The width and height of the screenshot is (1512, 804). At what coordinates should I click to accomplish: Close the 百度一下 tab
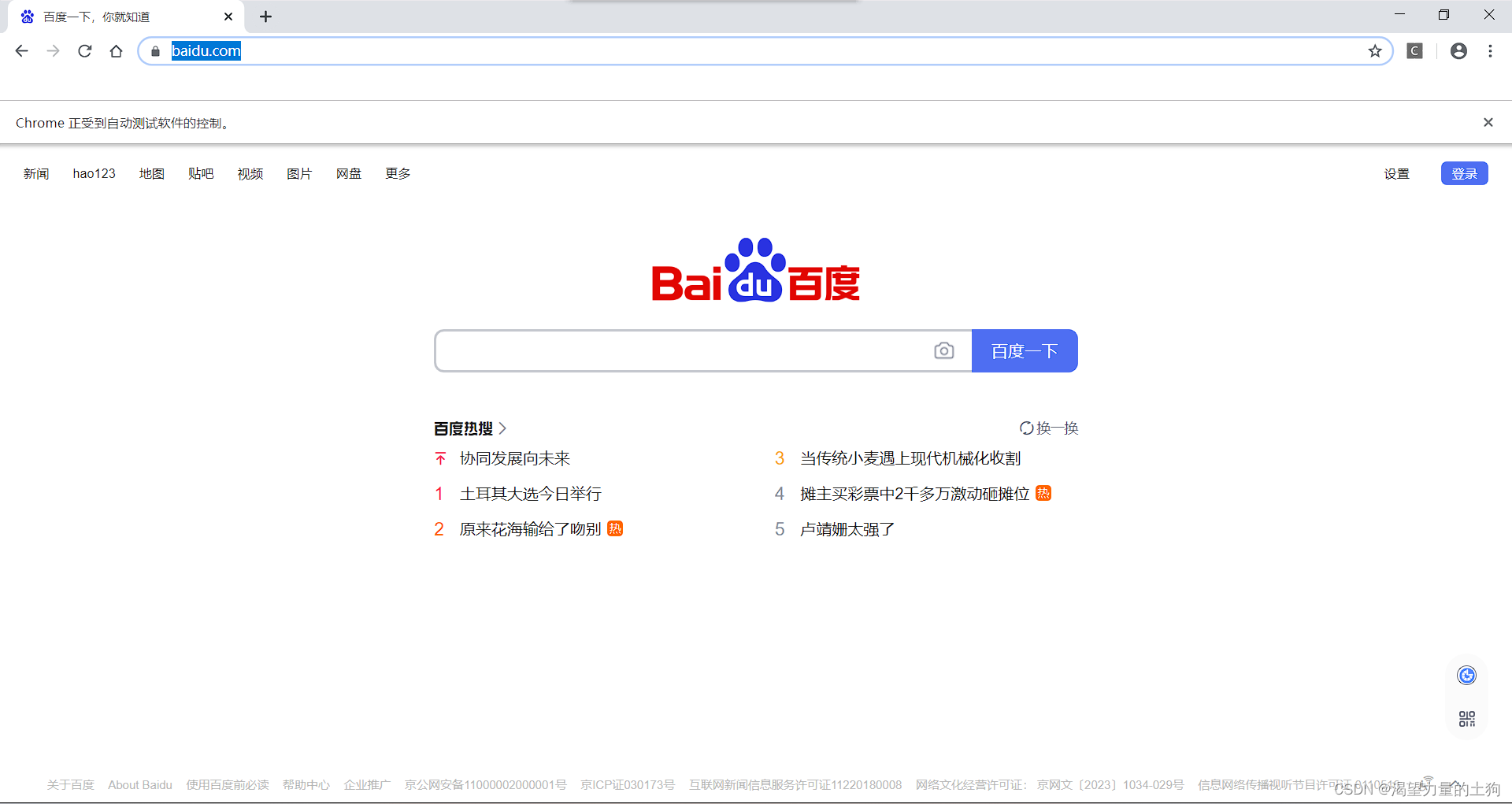click(228, 17)
